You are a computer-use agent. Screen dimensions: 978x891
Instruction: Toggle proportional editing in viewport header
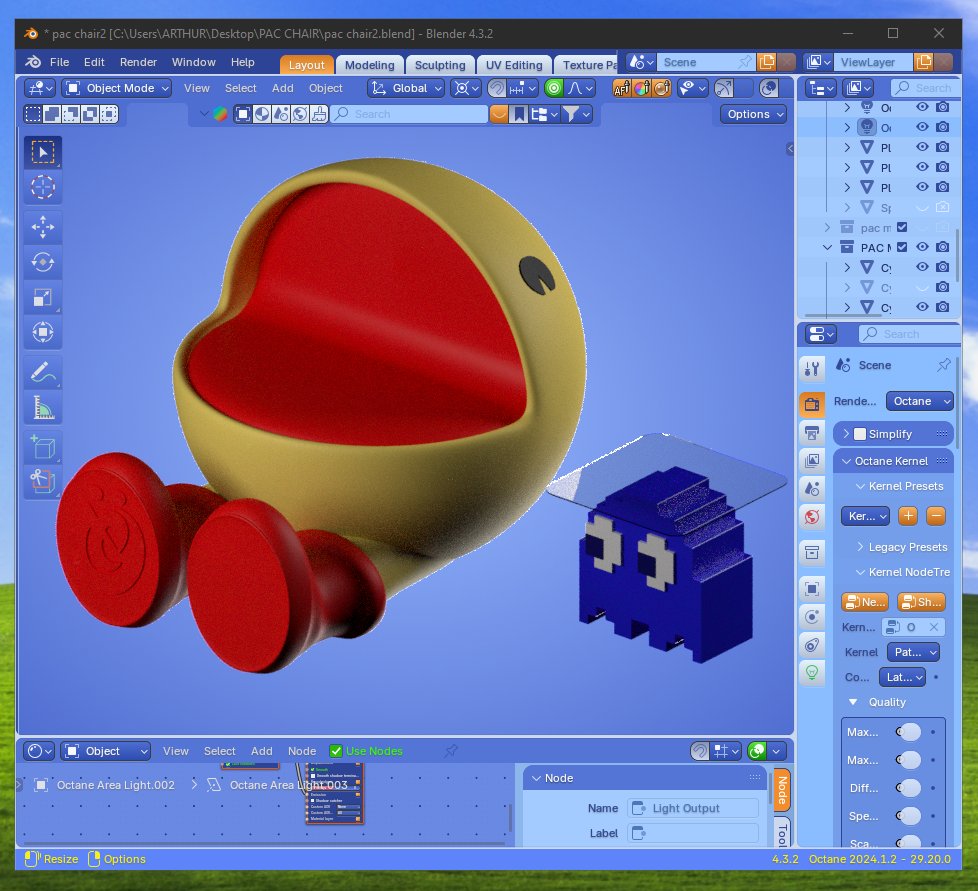pyautogui.click(x=554, y=89)
